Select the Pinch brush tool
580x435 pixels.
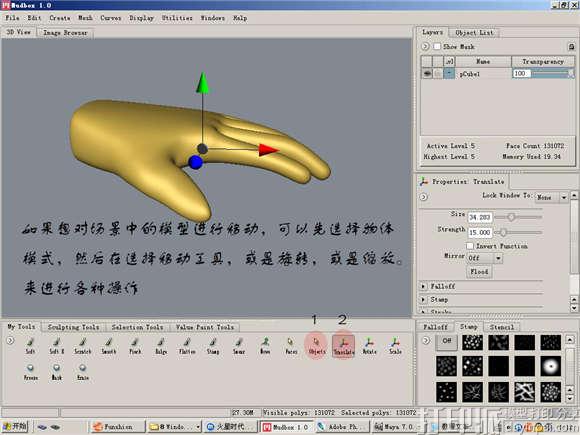pos(135,346)
